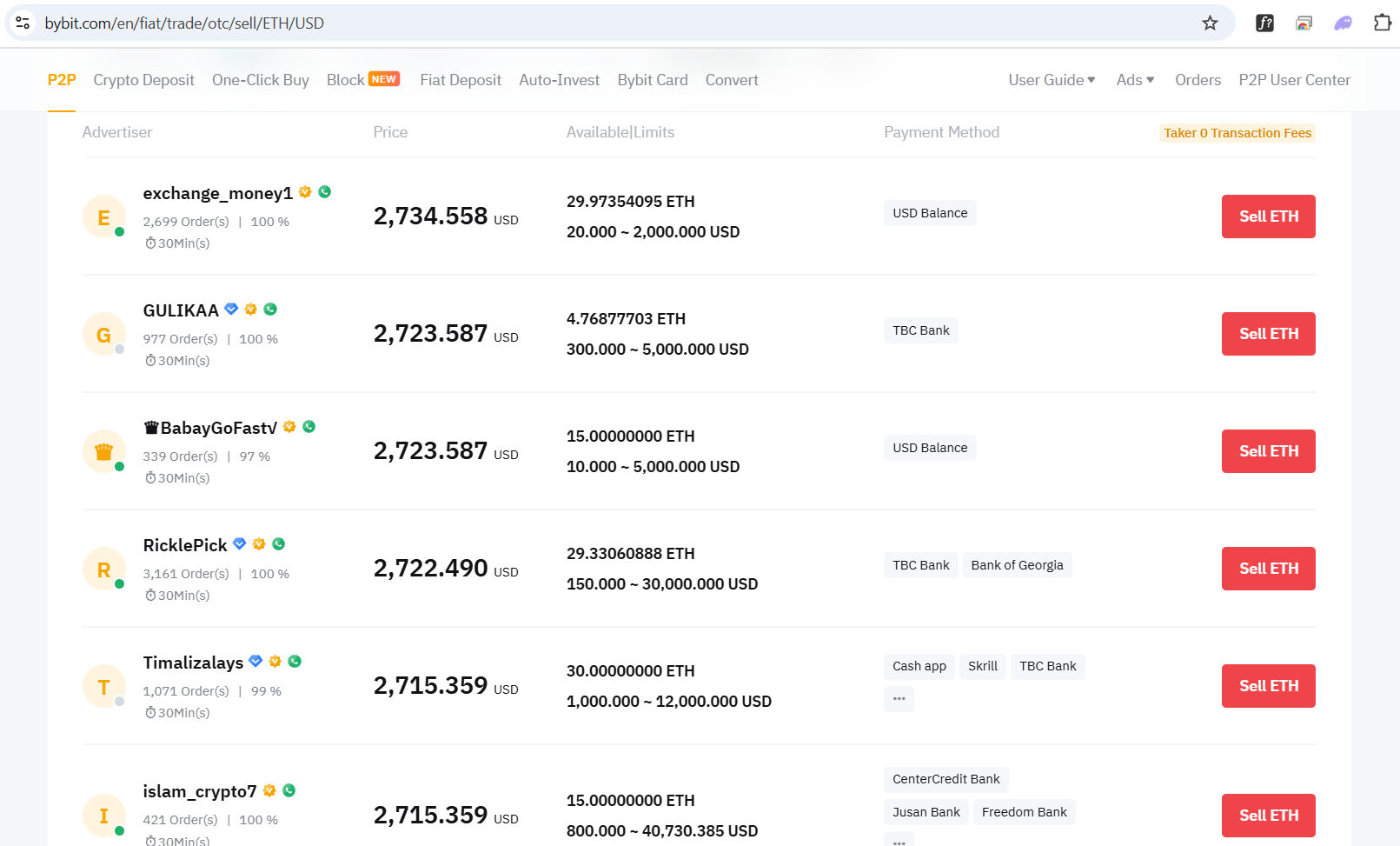Click Timalizalays green phone badge
1400x846 pixels.
click(x=295, y=661)
